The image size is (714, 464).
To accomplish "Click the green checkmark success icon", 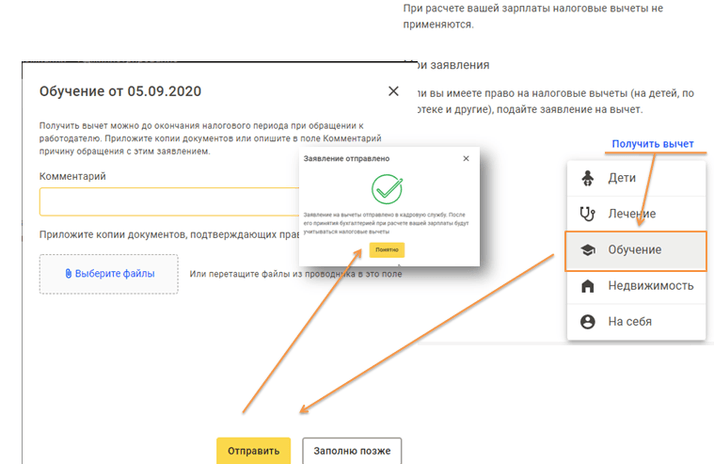I will [387, 189].
